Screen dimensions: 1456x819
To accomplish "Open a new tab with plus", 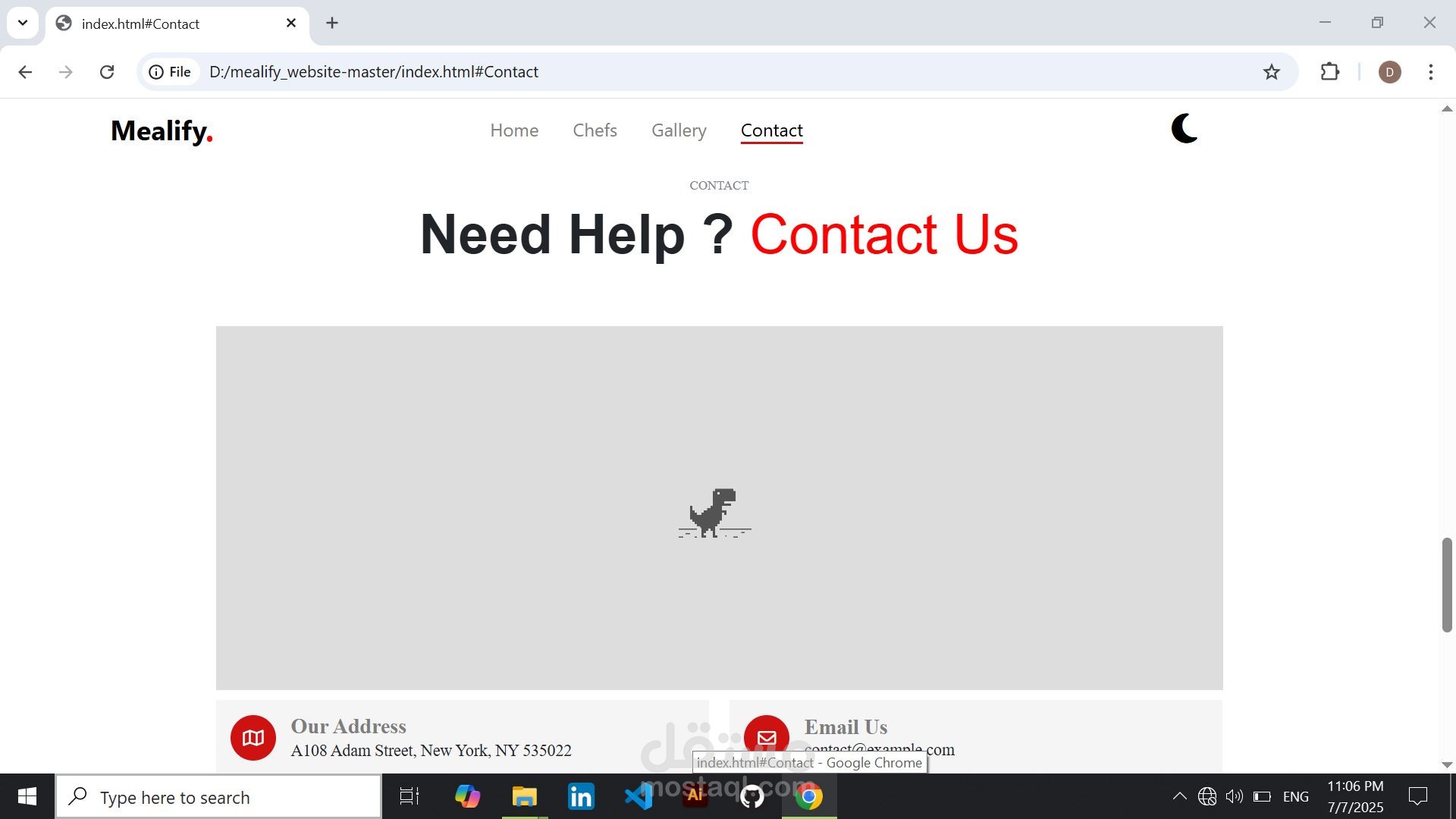I will click(332, 24).
